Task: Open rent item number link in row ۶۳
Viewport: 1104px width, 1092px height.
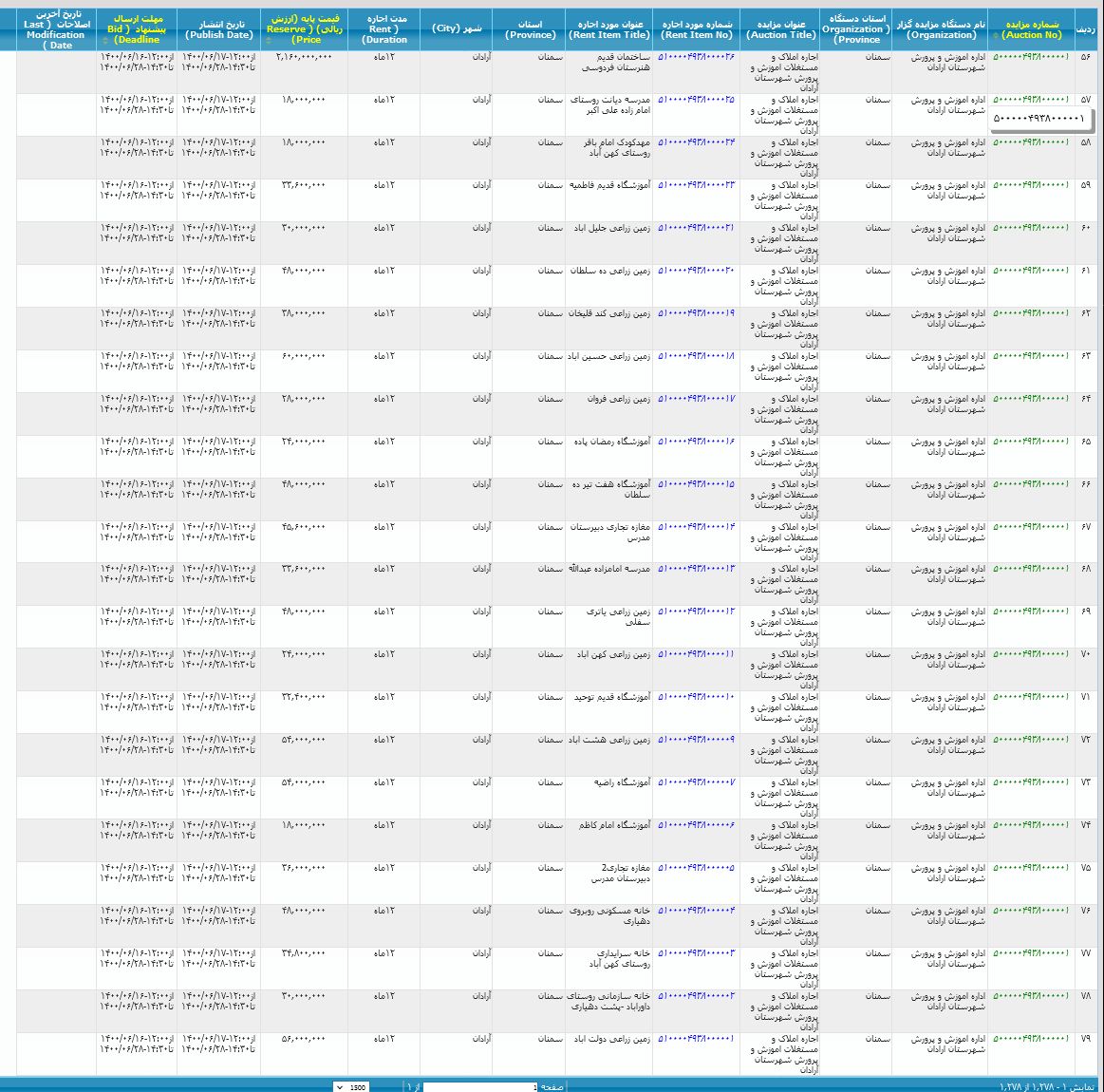Action: tap(696, 356)
